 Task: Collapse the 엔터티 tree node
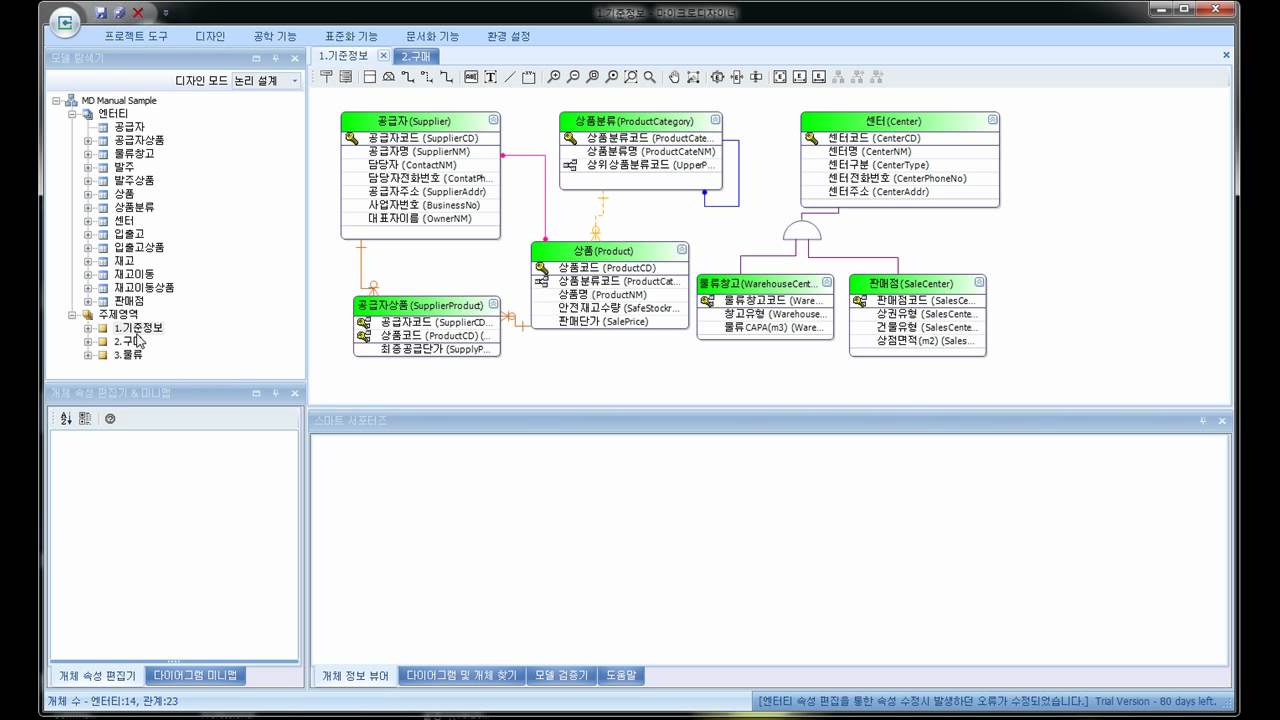click(x=72, y=114)
